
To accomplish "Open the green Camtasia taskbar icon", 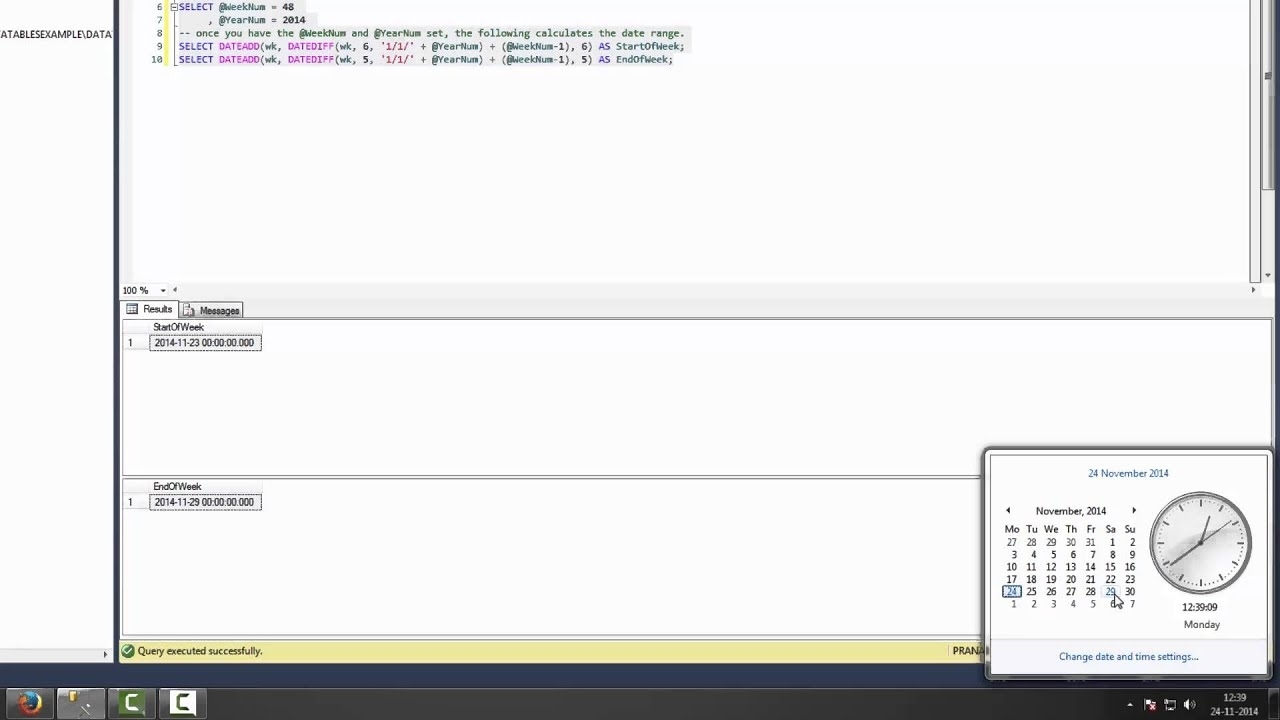I will 131,703.
